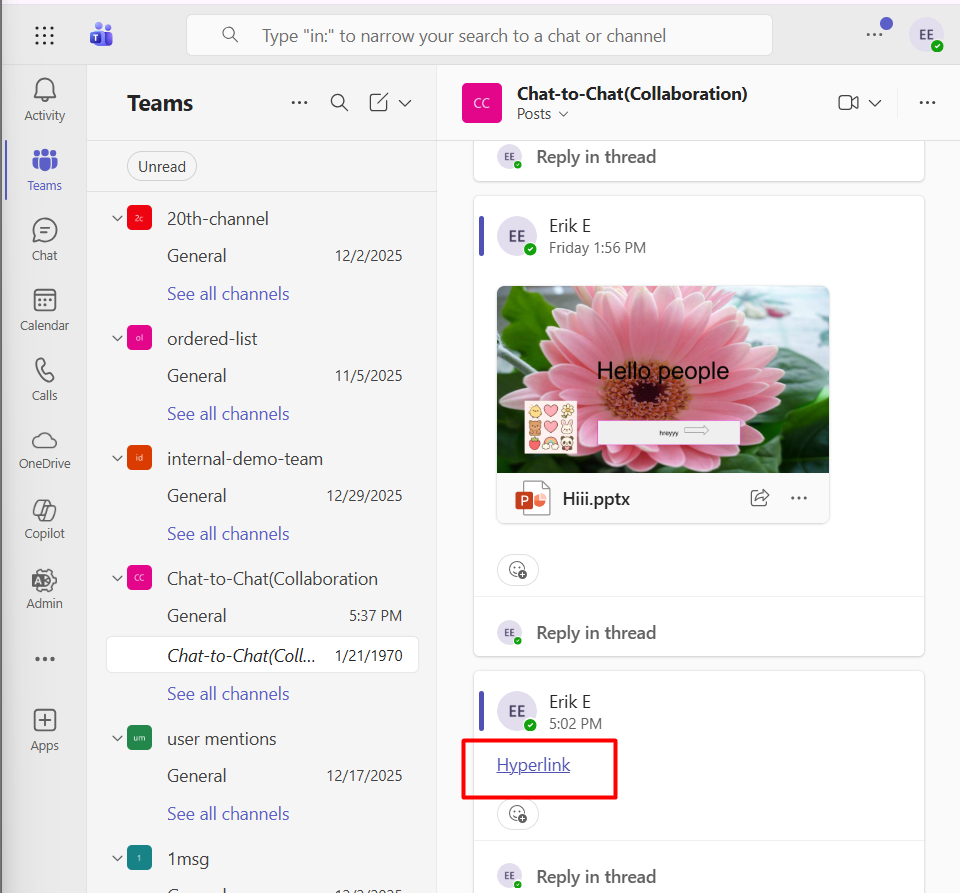The image size is (960, 893).
Task: Open the Activity feed
Action: (44, 99)
